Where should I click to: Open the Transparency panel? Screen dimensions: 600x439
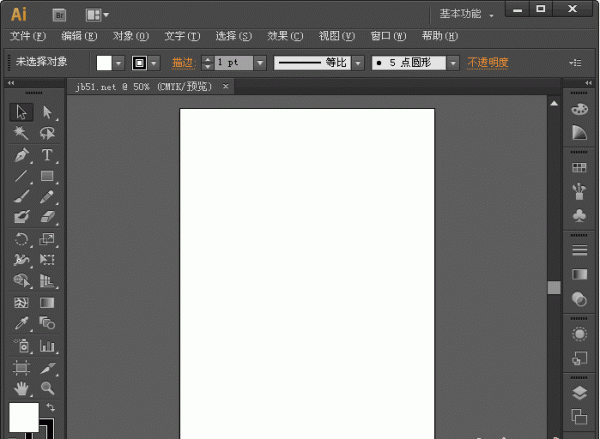pos(579,299)
